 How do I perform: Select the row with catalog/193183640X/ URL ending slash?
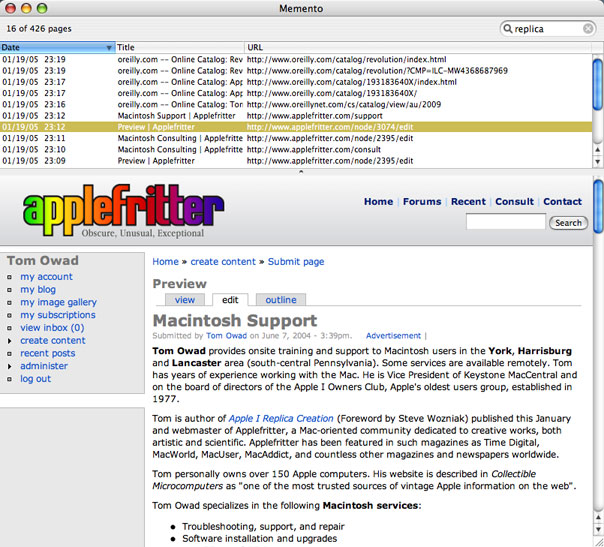coord(296,93)
